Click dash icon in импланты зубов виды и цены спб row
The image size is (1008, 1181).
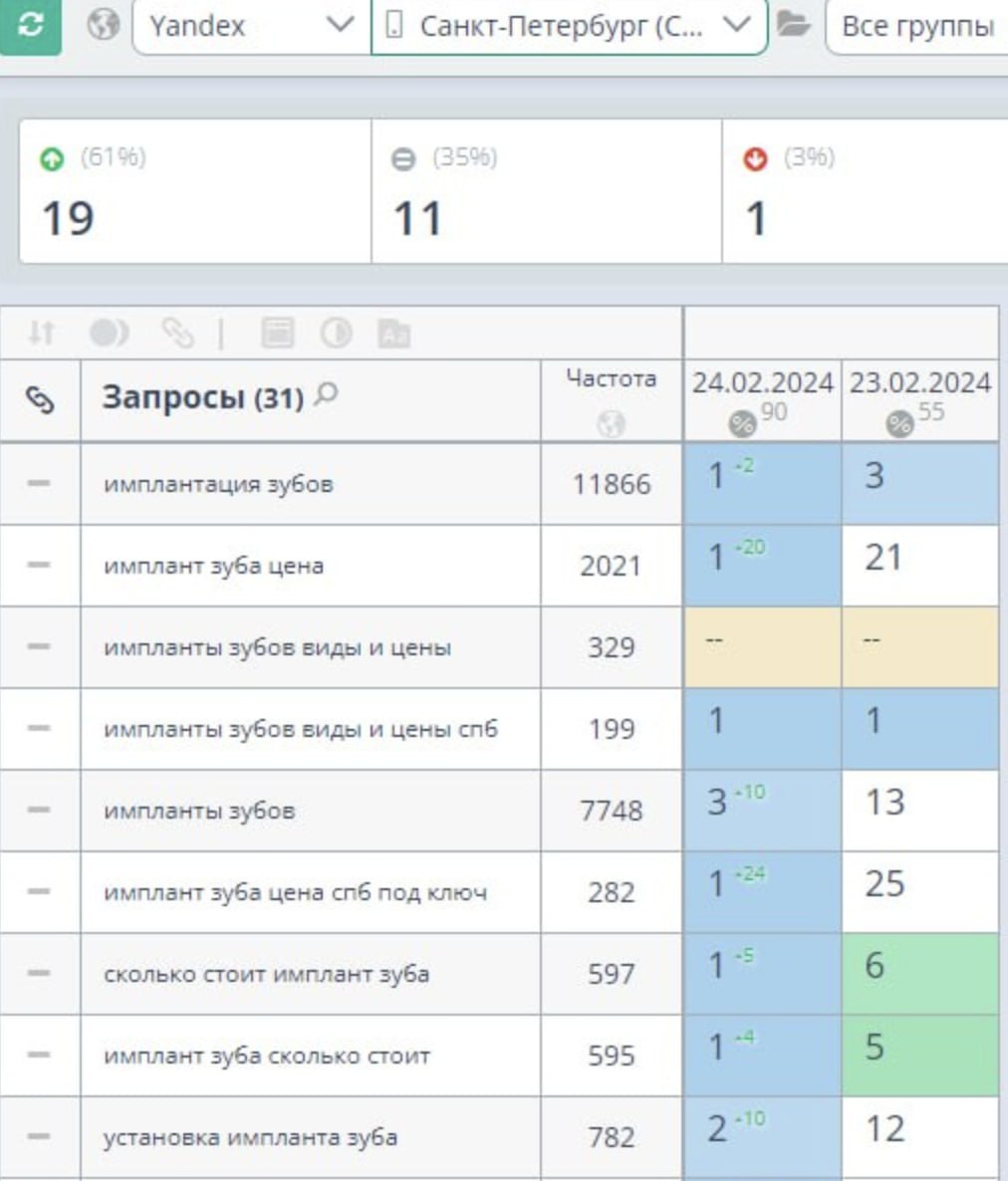tap(39, 728)
